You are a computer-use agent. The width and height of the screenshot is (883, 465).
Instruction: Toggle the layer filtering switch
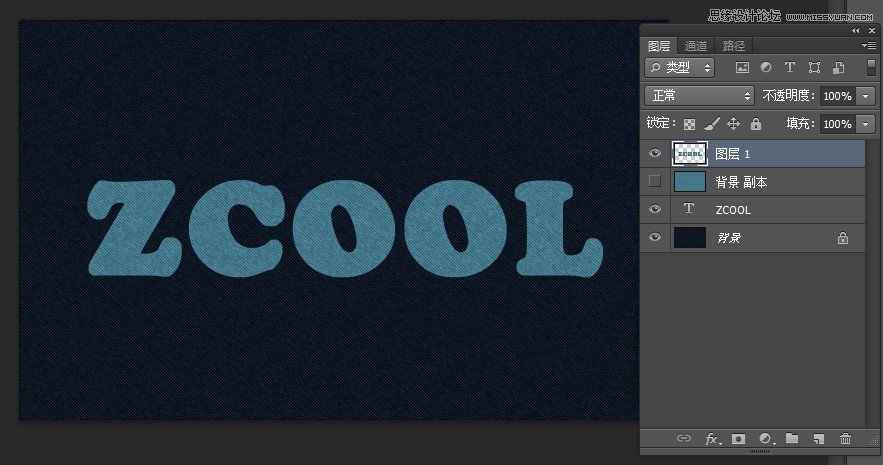(x=871, y=68)
